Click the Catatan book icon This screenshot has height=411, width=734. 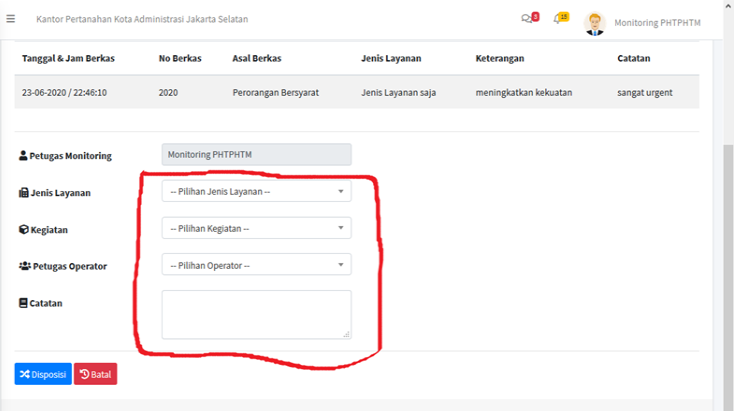(23, 303)
